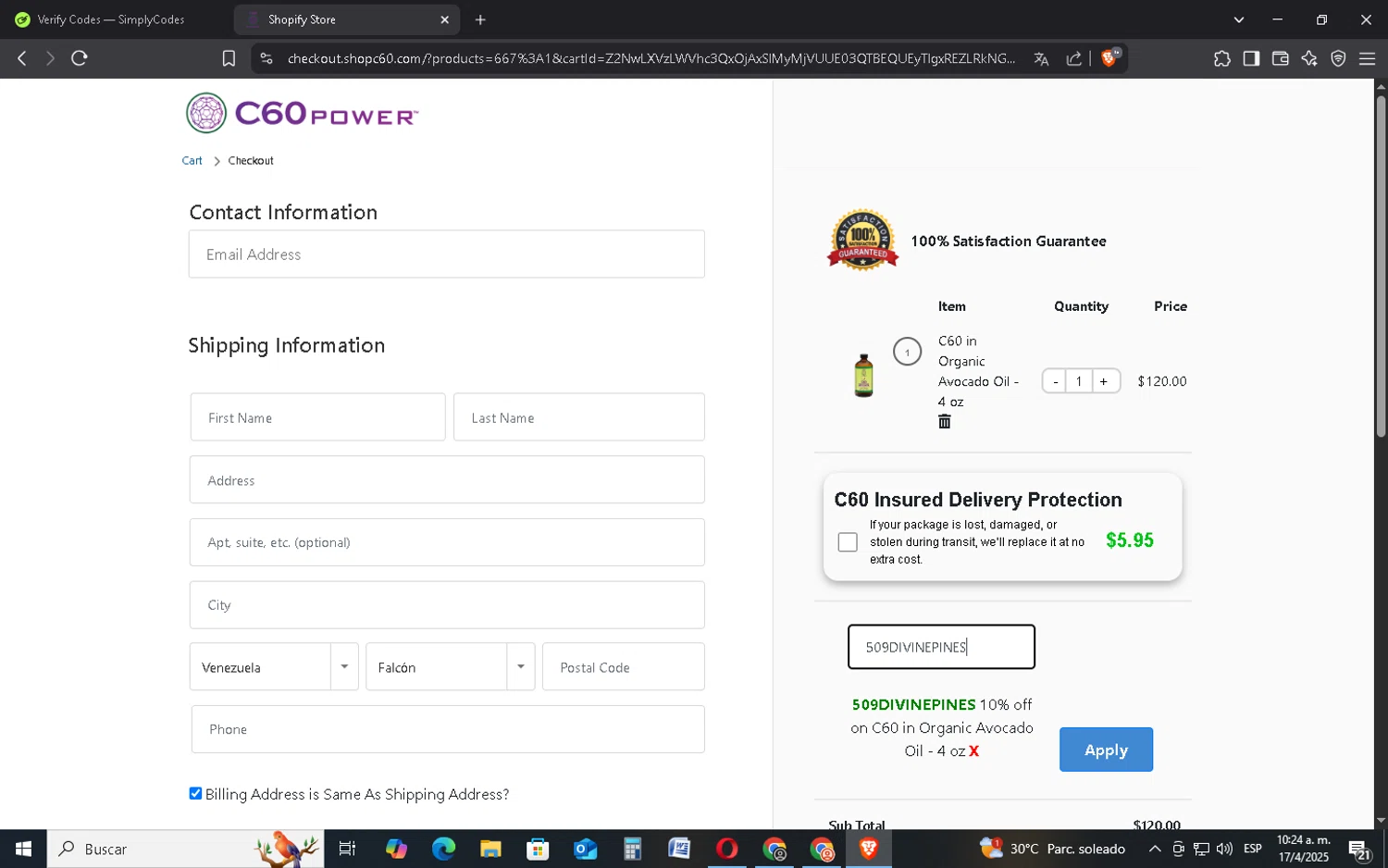Close the Shopify Store tab
Image resolution: width=1388 pixels, height=868 pixels.
click(x=444, y=19)
